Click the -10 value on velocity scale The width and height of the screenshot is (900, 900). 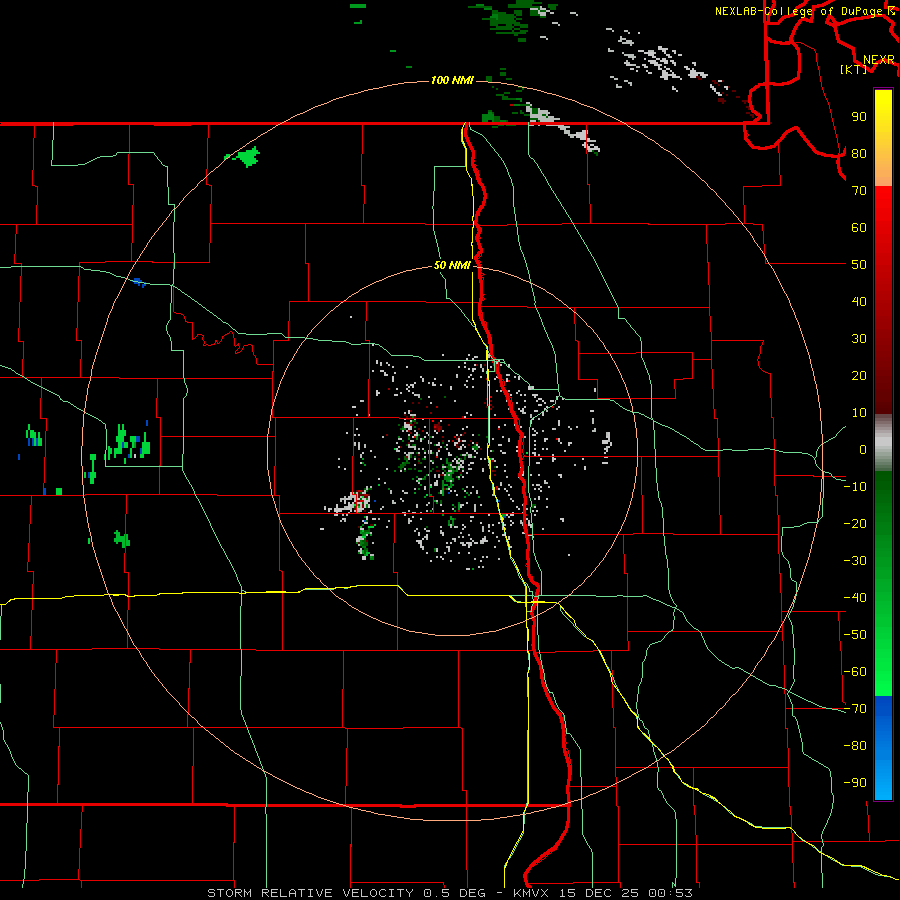[x=855, y=487]
